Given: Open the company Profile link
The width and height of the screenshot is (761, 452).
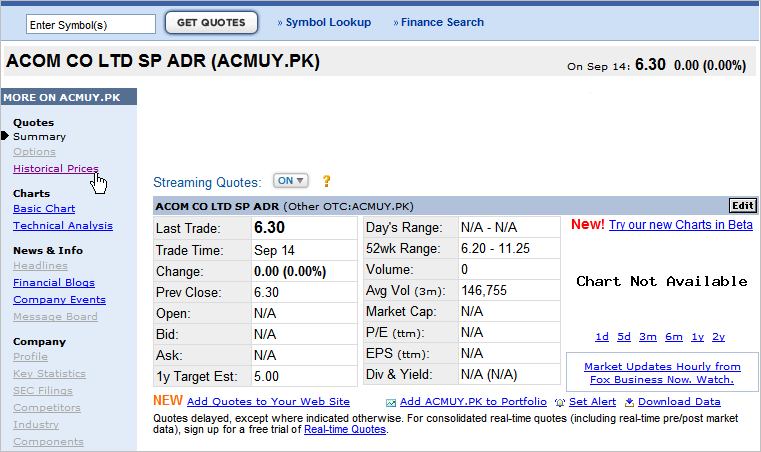Looking at the screenshot, I should point(30,356).
